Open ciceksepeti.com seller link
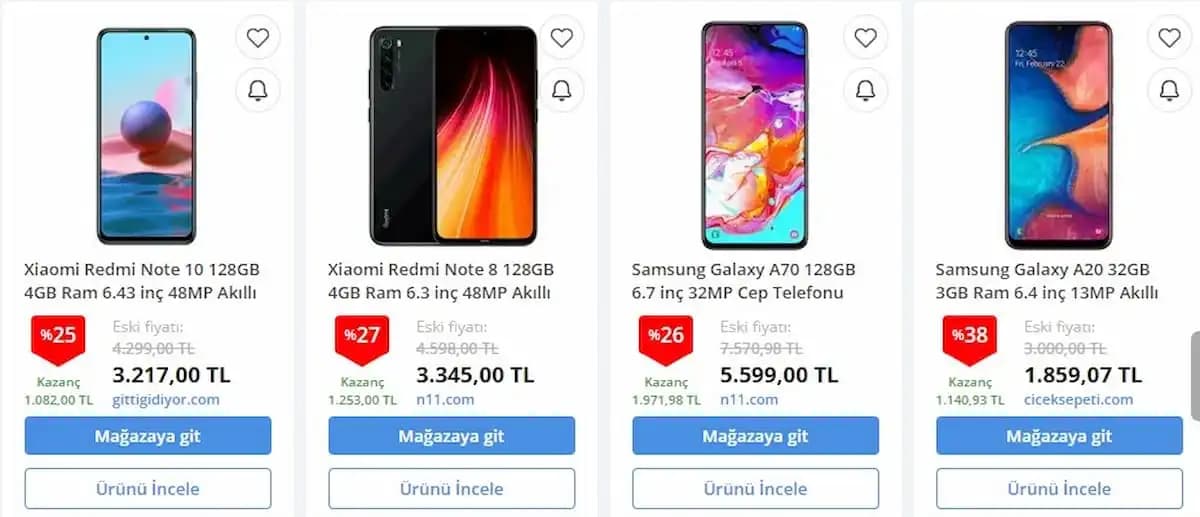This screenshot has height=517, width=1200. pyautogui.click(x=1079, y=399)
